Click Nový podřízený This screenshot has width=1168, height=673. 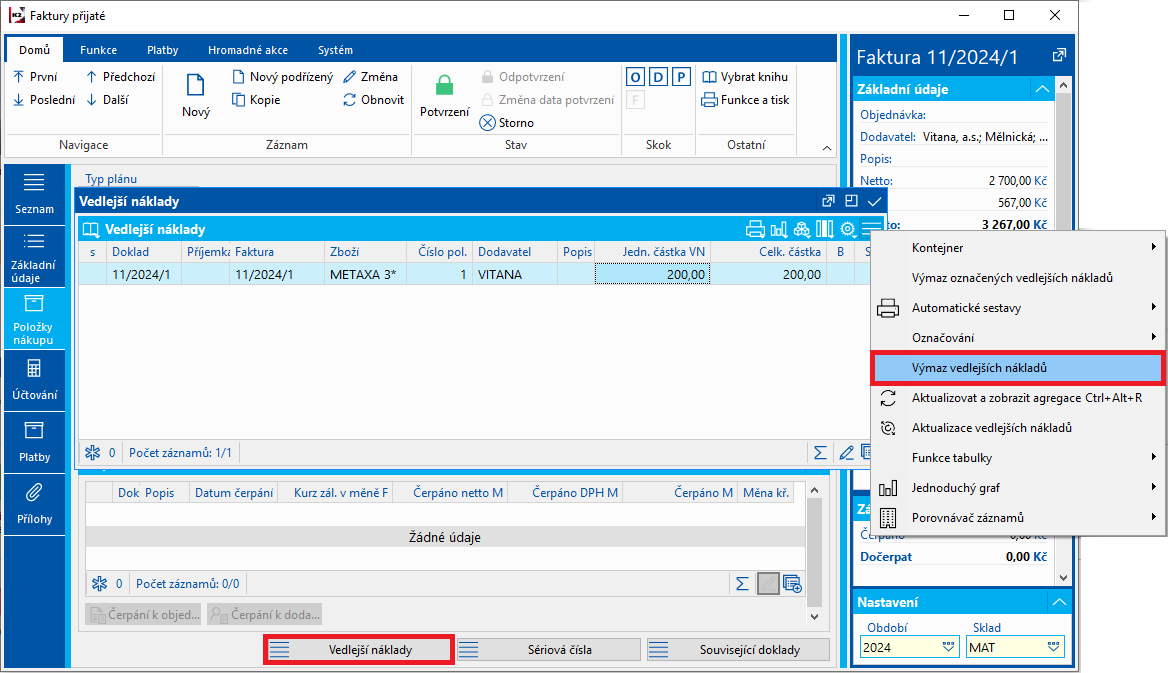coord(282,77)
